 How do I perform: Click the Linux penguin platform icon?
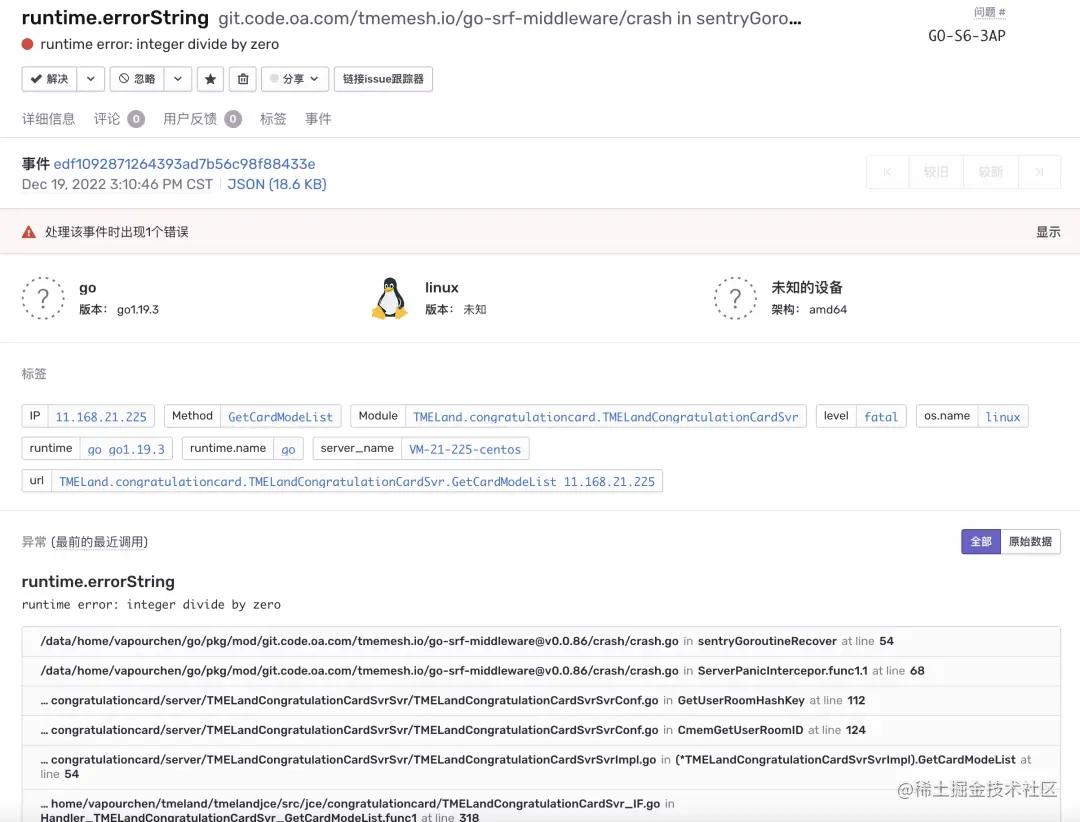pyautogui.click(x=389, y=301)
